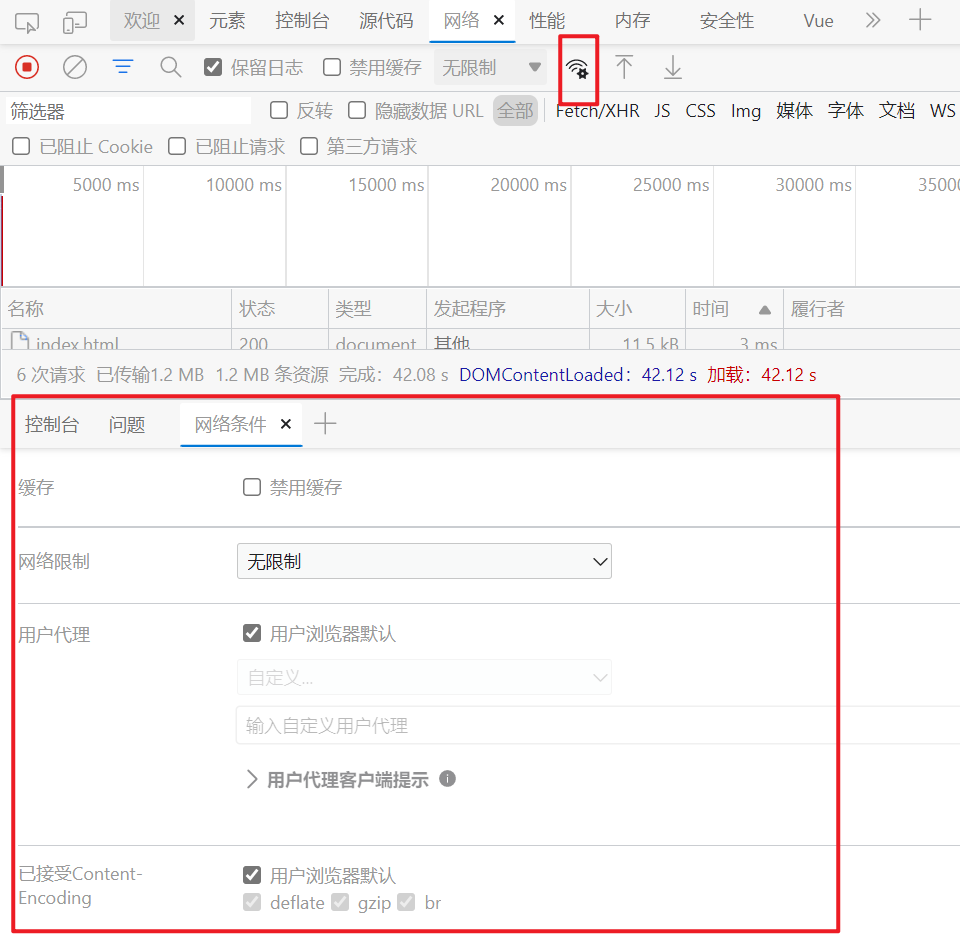Stop recording network log
960x934 pixels.
point(27,67)
